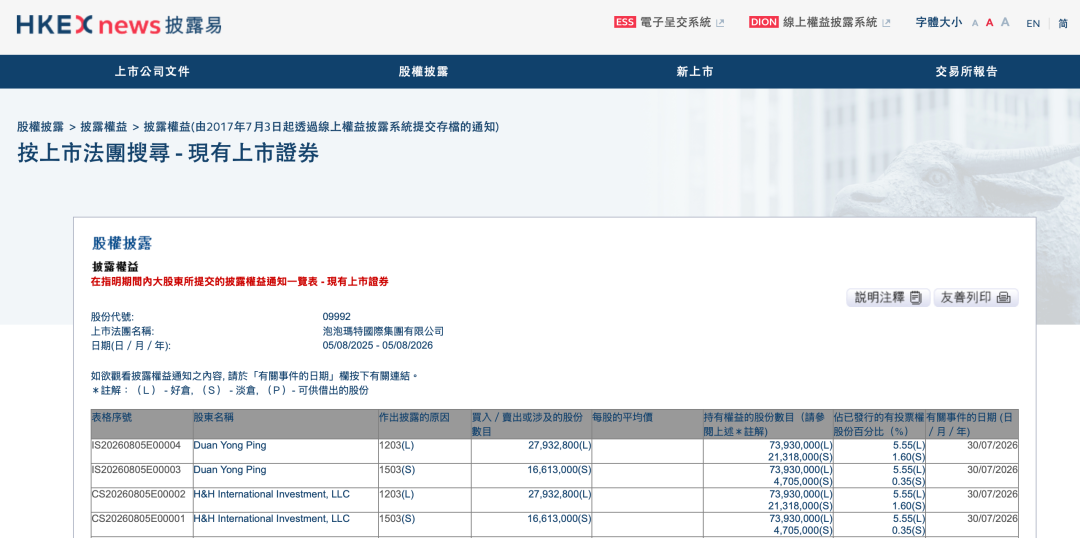Open the 上市公司文件 menu
Screen dimensions: 1080x538
pos(152,72)
